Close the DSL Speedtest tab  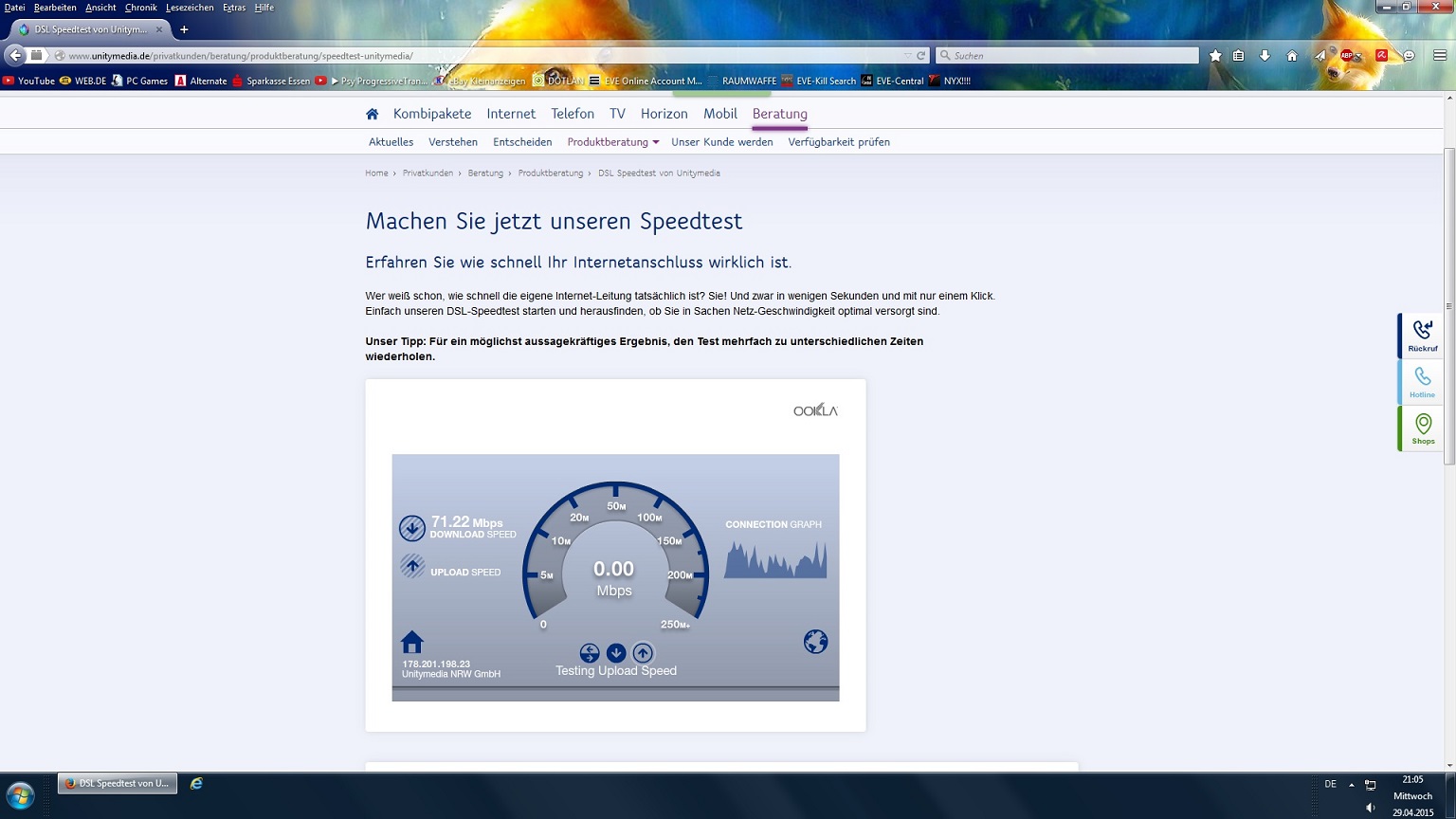(159, 29)
